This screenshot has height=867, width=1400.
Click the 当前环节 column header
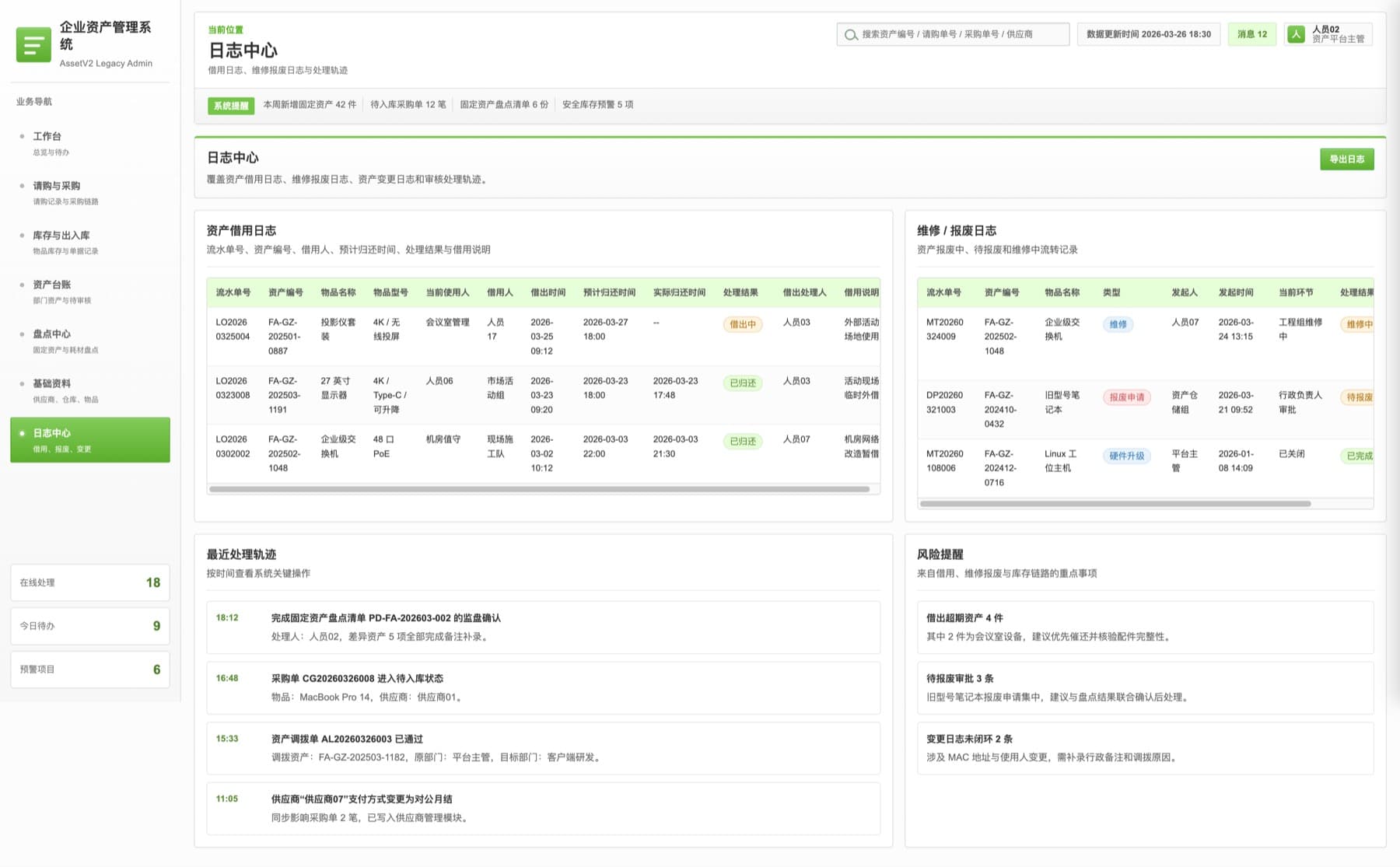(1296, 292)
